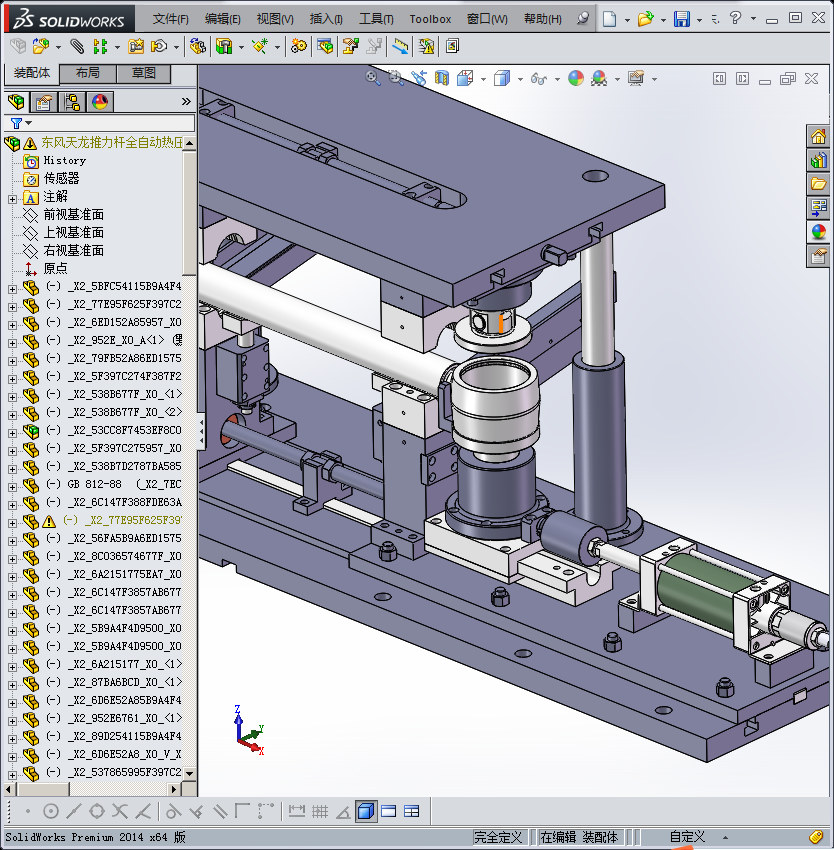Click the 完全定义 status bar label
The height and width of the screenshot is (850, 834).
[x=498, y=837]
